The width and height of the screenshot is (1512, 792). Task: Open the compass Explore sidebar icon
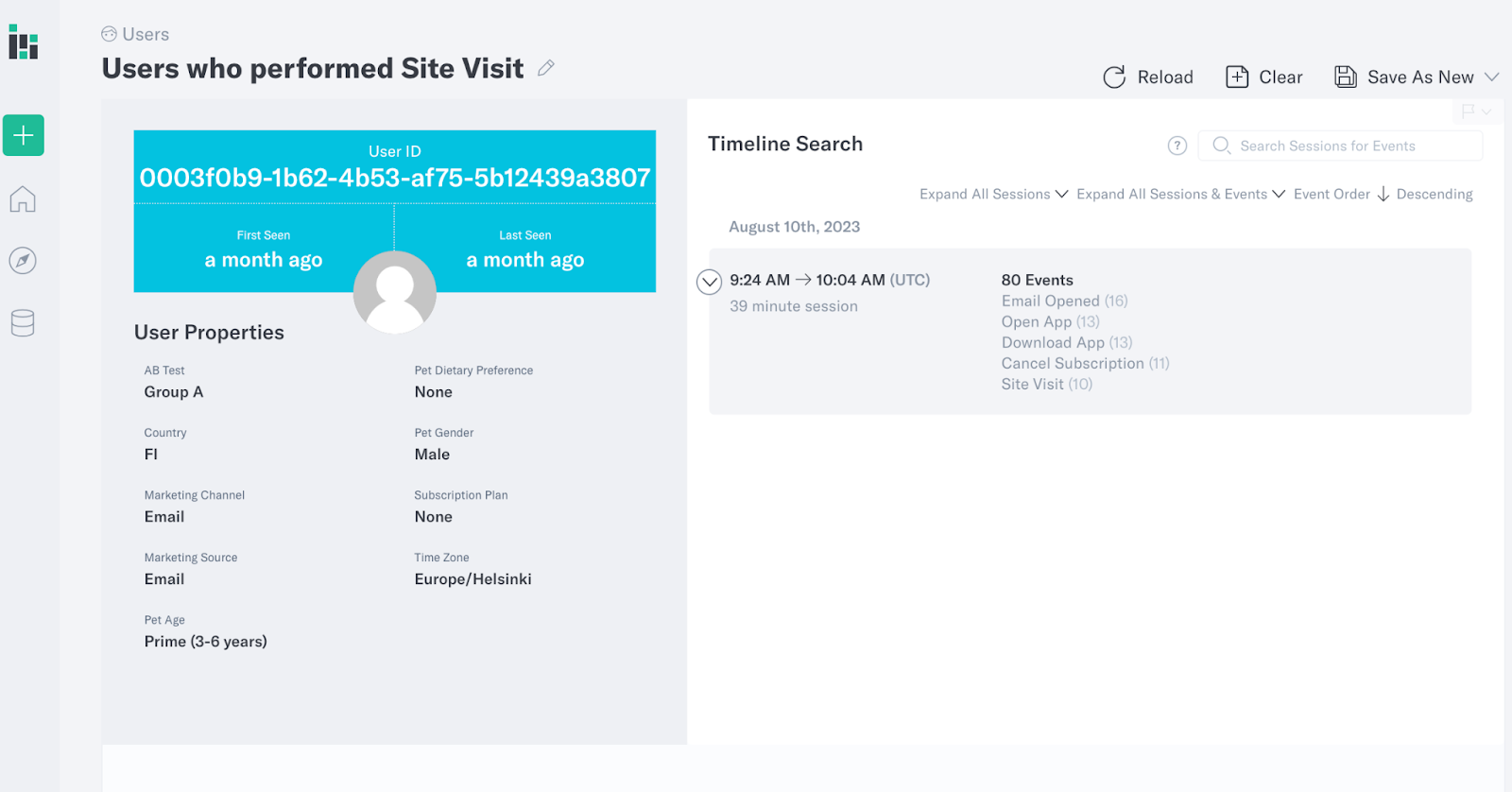23,261
